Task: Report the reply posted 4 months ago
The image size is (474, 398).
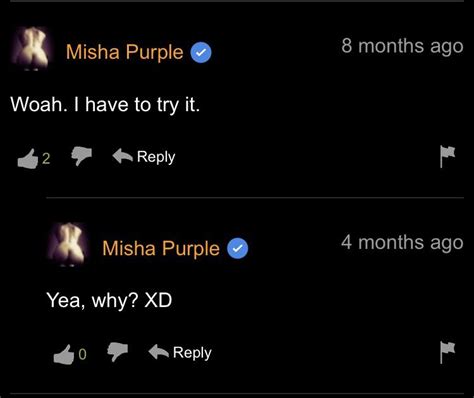Action: click(447, 352)
